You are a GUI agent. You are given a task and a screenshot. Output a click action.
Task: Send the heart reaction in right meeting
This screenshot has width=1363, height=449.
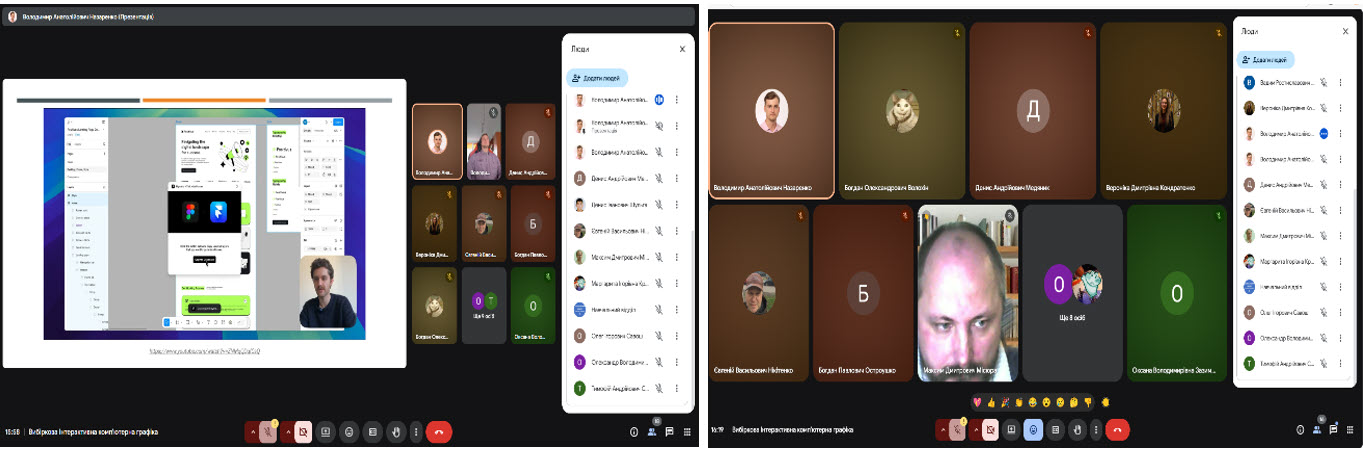coord(976,402)
